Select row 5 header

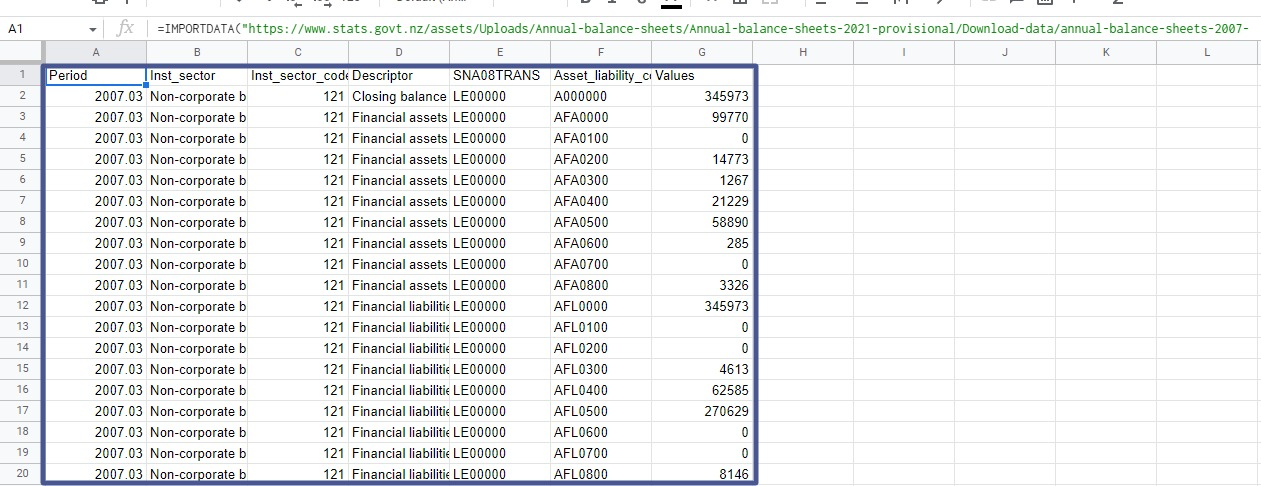(x=21, y=159)
